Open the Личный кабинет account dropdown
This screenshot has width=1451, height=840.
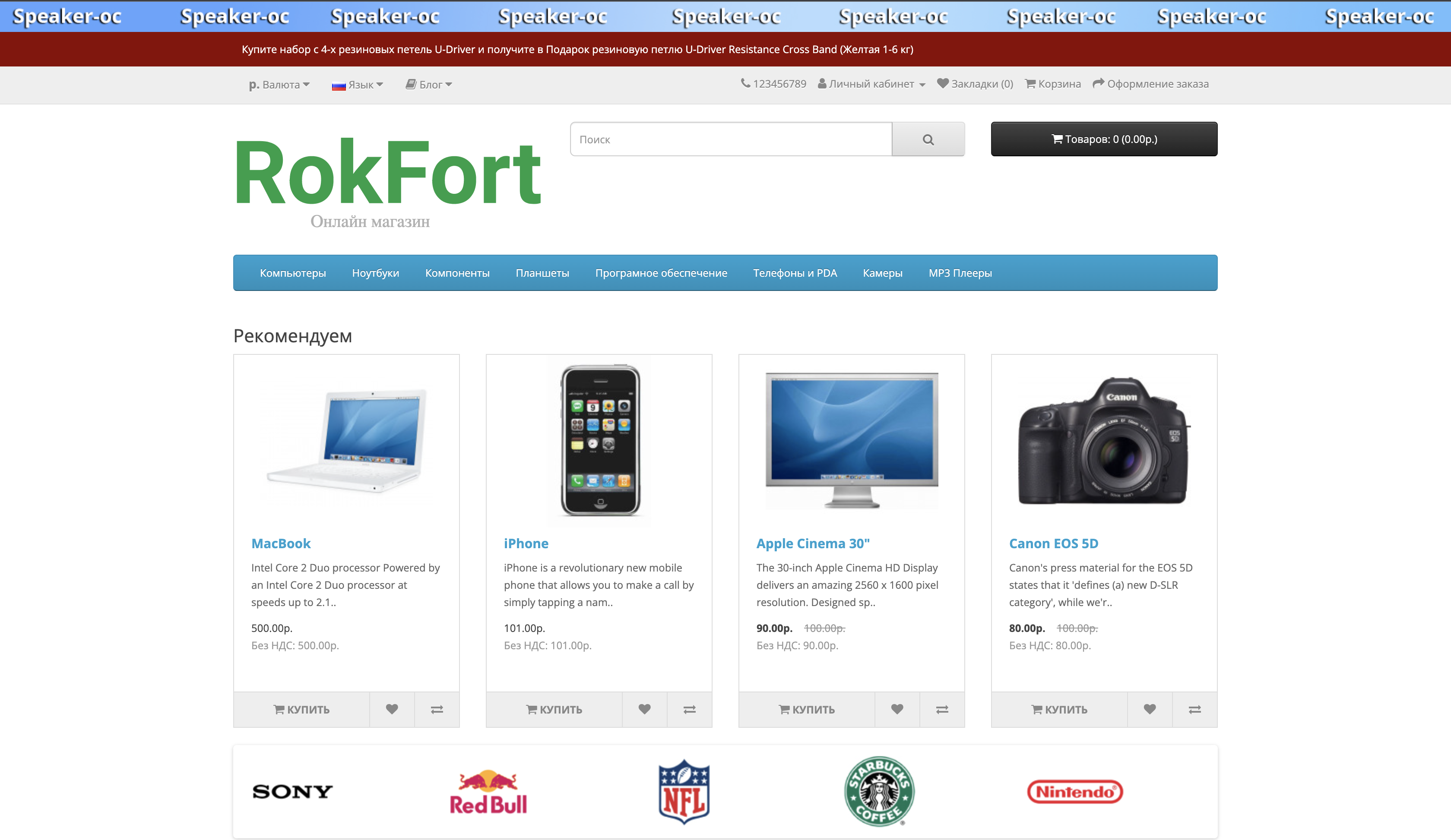tap(871, 84)
